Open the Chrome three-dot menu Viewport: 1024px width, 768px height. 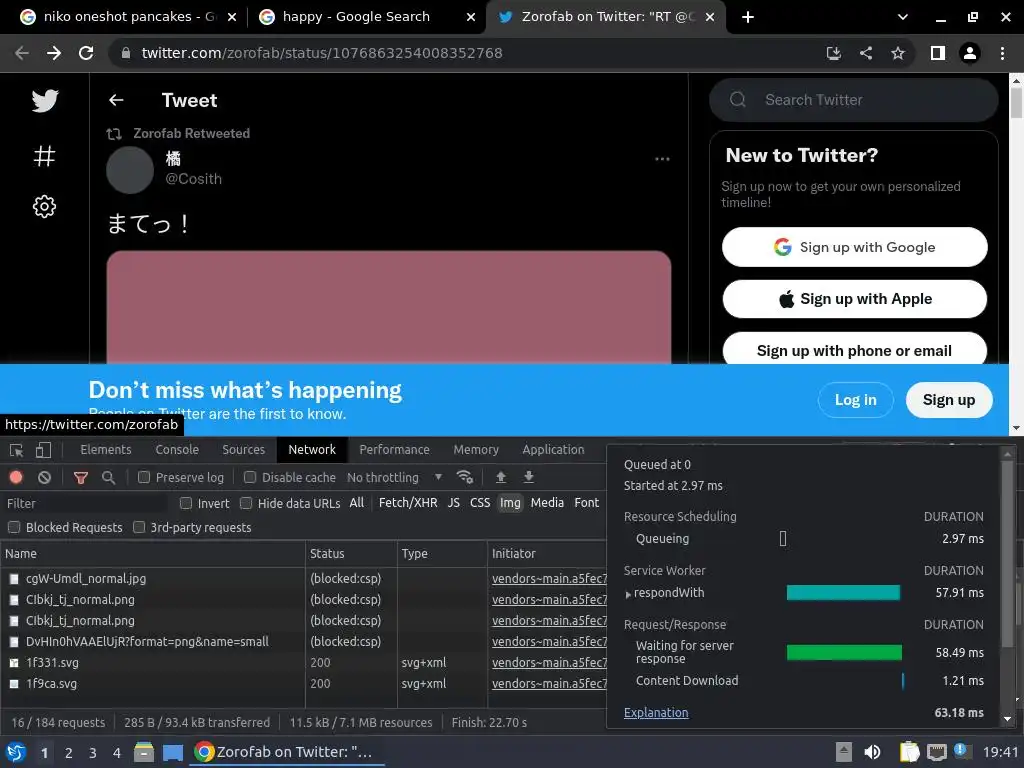pos(1002,53)
